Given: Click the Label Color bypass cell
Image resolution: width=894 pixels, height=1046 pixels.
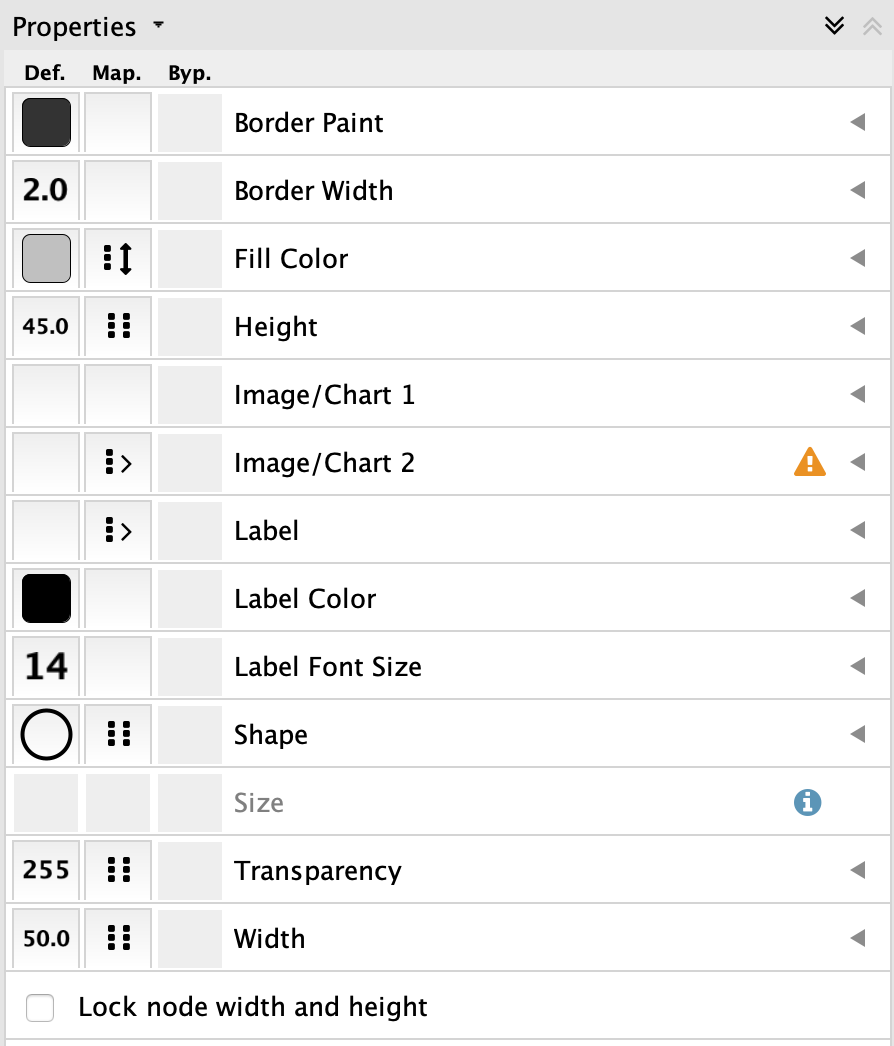Looking at the screenshot, I should pyautogui.click(x=190, y=599).
